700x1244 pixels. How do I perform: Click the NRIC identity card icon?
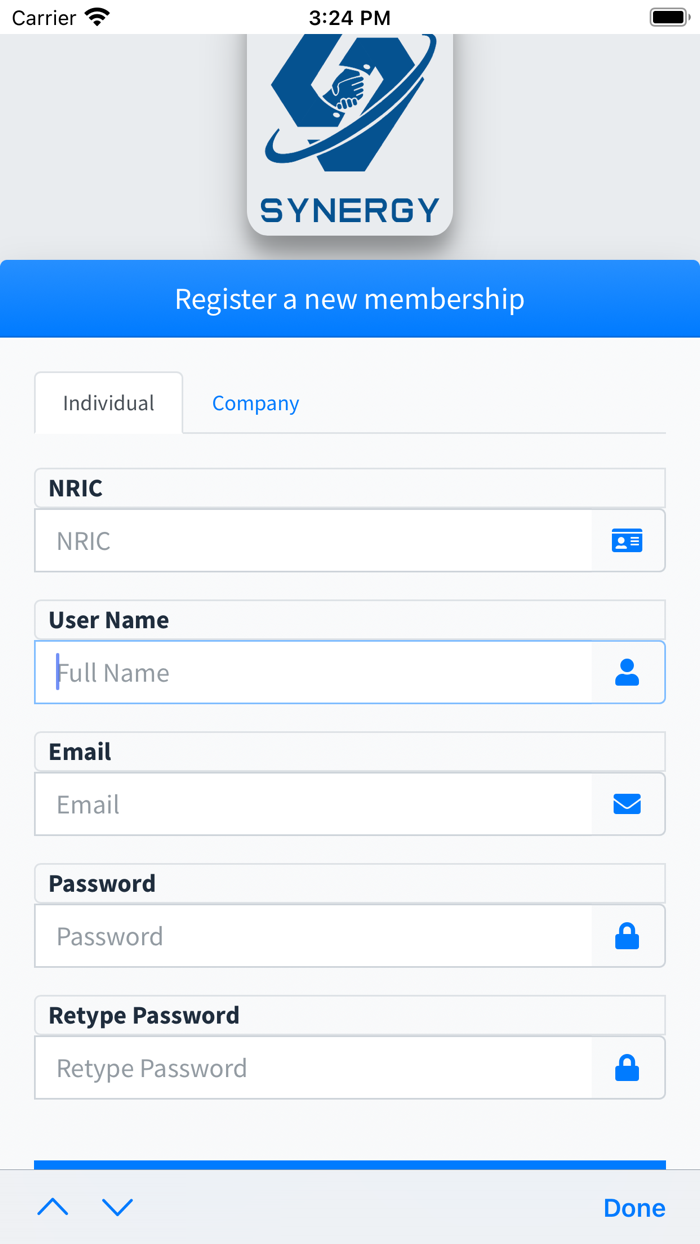pos(627,540)
